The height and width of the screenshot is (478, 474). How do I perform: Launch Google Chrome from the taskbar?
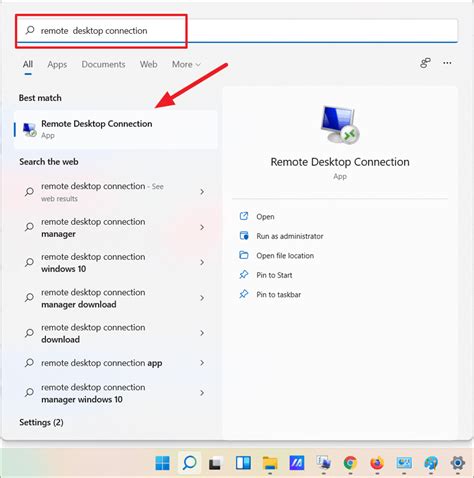tap(350, 463)
